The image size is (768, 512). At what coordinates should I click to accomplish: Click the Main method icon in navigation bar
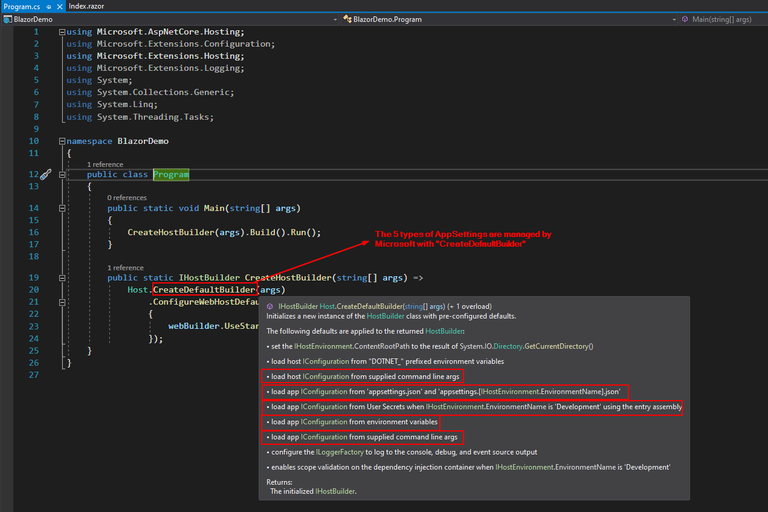coord(686,19)
